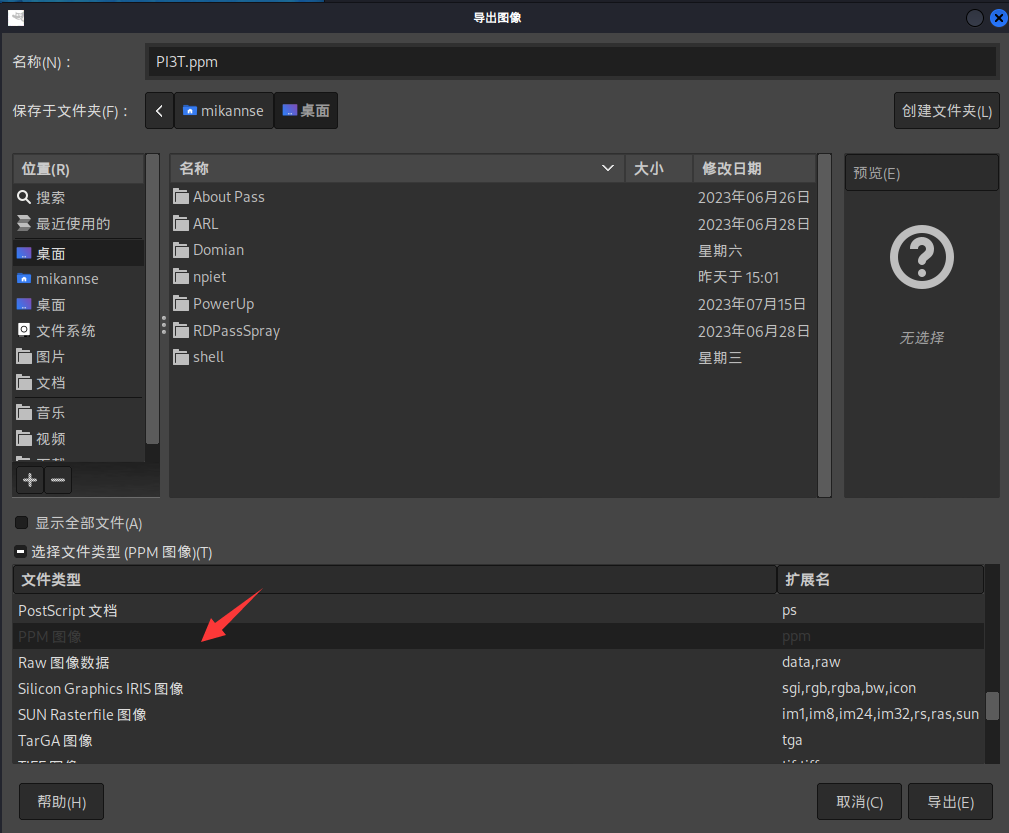Collapse the 选择文件类型 expander

20,552
